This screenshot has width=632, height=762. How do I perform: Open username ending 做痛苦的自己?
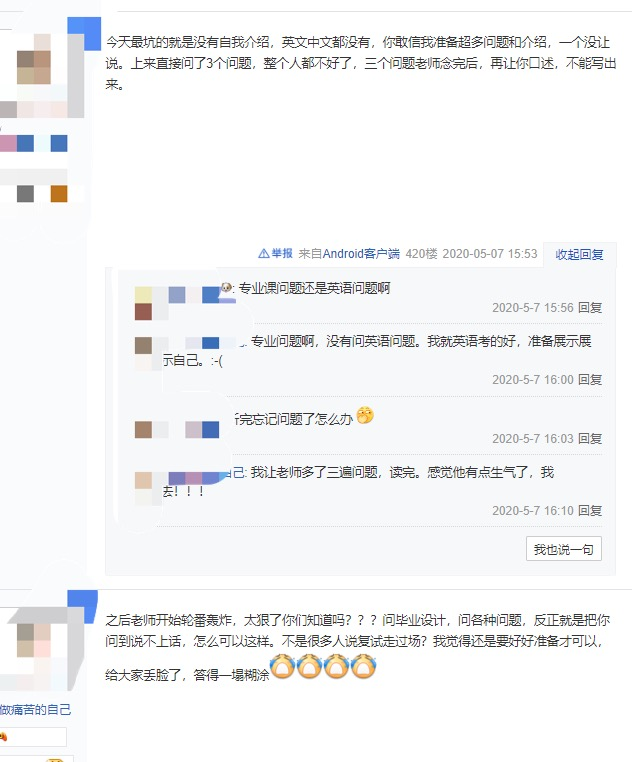tap(35, 710)
